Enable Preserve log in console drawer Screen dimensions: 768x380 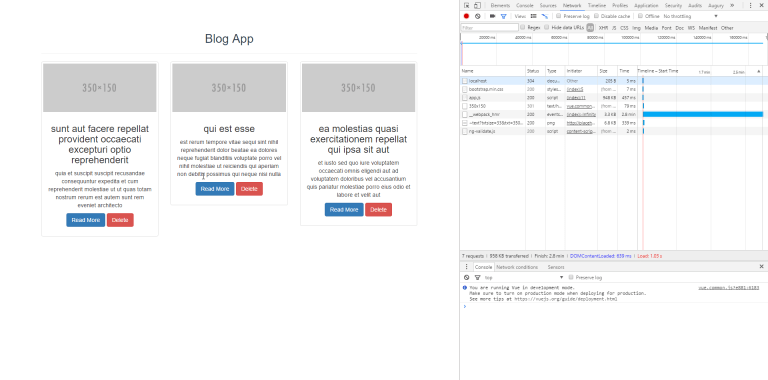pos(571,277)
